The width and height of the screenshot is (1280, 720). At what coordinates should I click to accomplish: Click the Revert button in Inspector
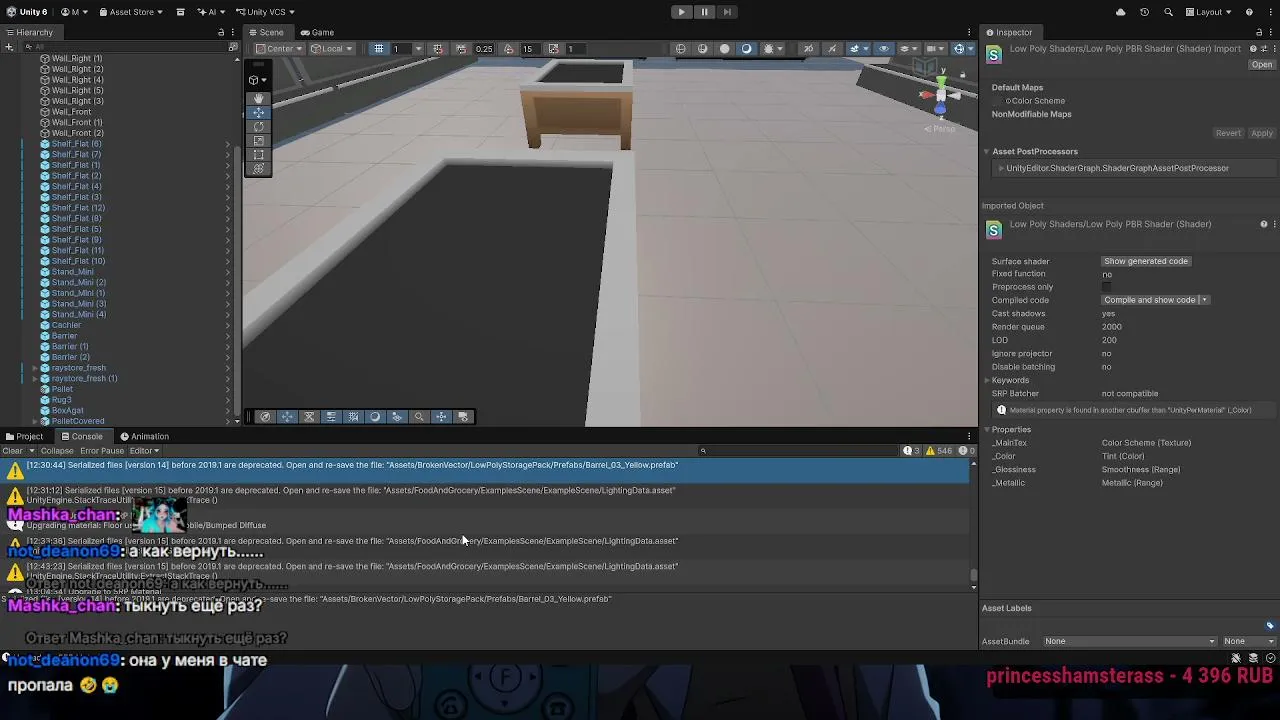[1228, 133]
